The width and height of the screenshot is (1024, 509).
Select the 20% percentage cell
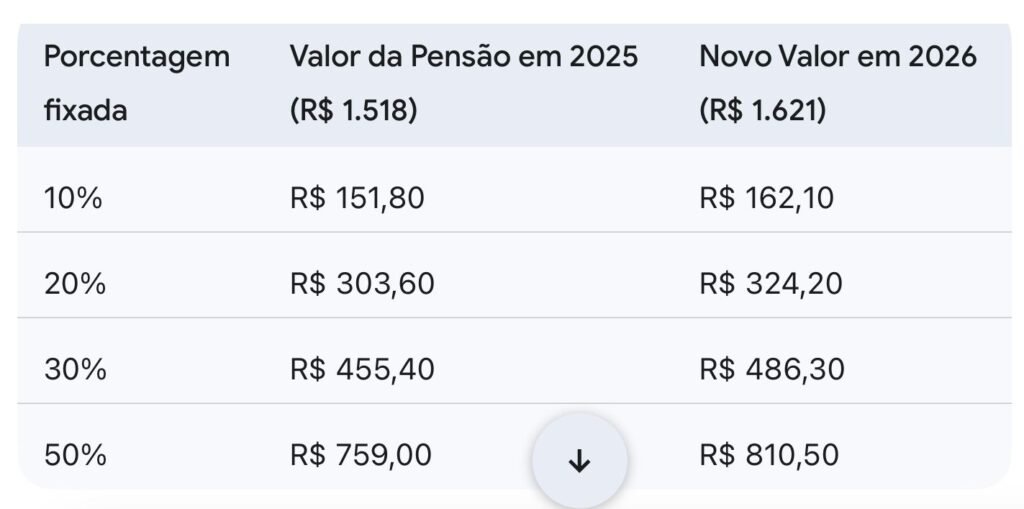point(75,284)
